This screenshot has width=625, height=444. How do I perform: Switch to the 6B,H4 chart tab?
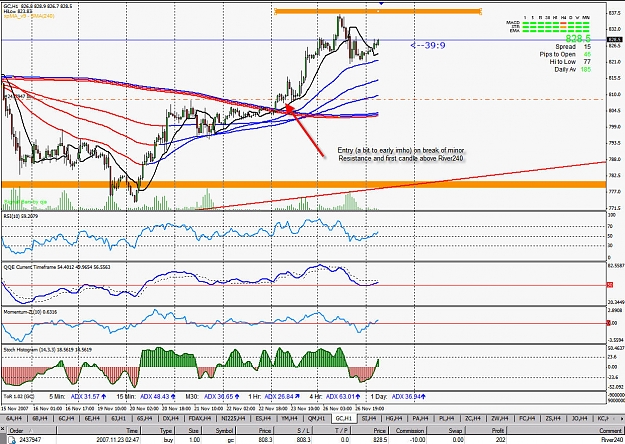pyautogui.click(x=40, y=418)
